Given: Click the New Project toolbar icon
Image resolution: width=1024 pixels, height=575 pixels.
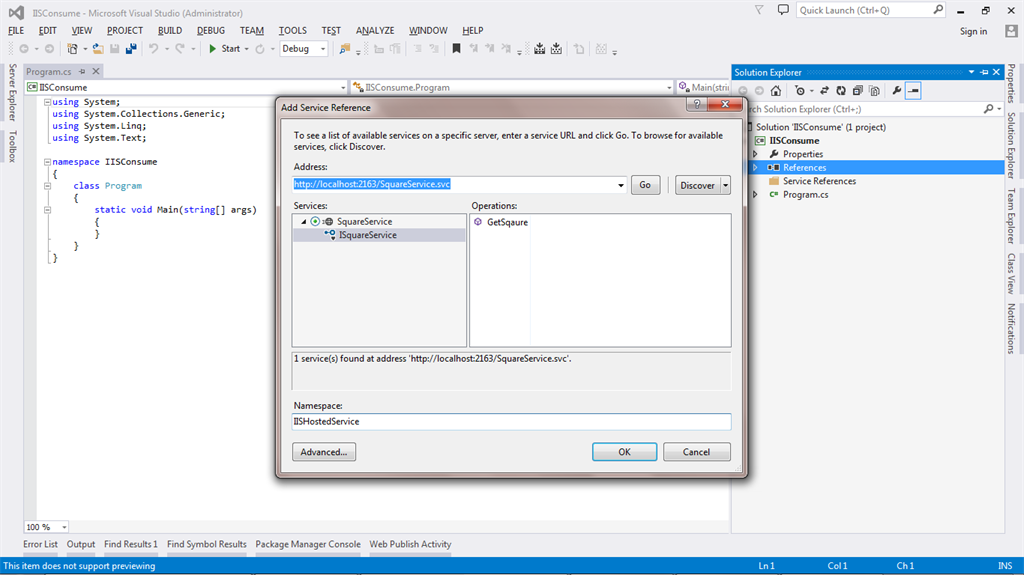Looking at the screenshot, I should [72, 49].
